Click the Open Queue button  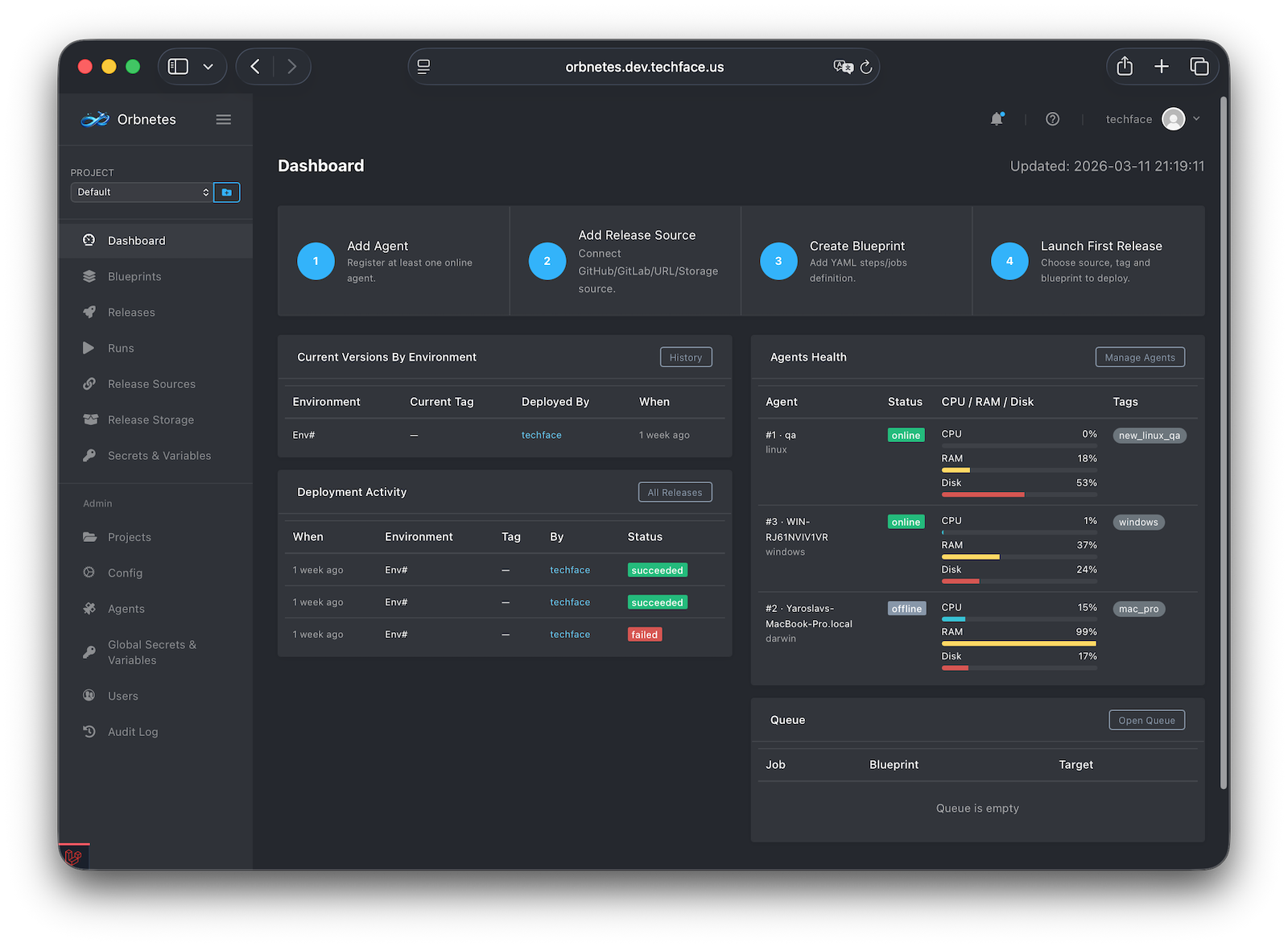pyautogui.click(x=1146, y=721)
